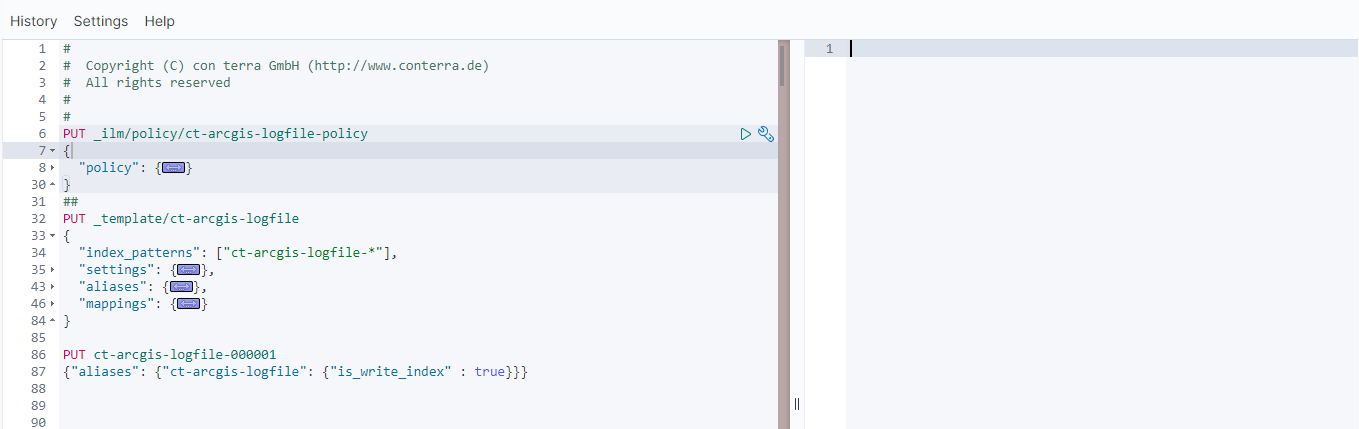1359x429 pixels.
Task: Click the folded placeholder badge after "mappings"
Action: pos(189,304)
